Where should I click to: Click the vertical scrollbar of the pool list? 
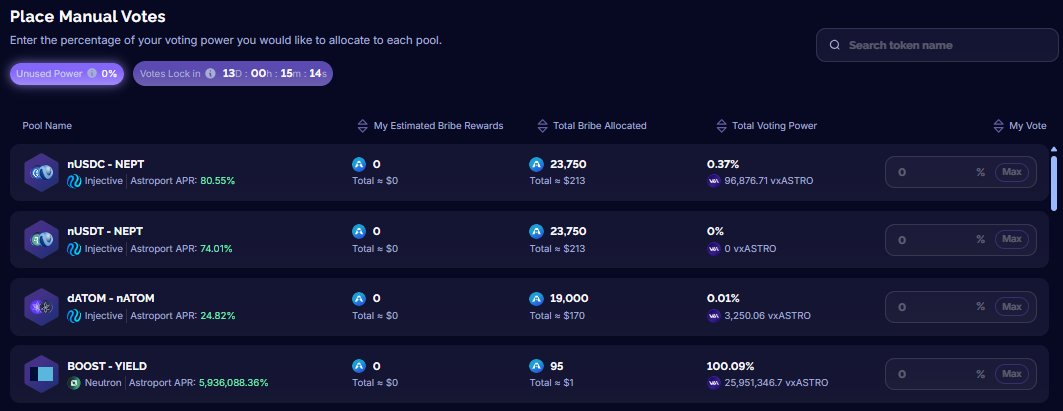(x=1054, y=183)
